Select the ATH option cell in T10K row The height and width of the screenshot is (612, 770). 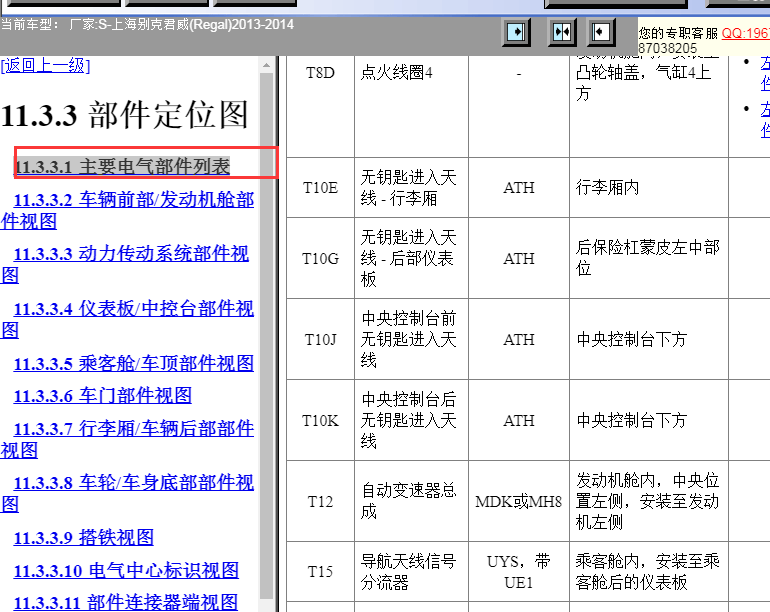click(x=519, y=420)
